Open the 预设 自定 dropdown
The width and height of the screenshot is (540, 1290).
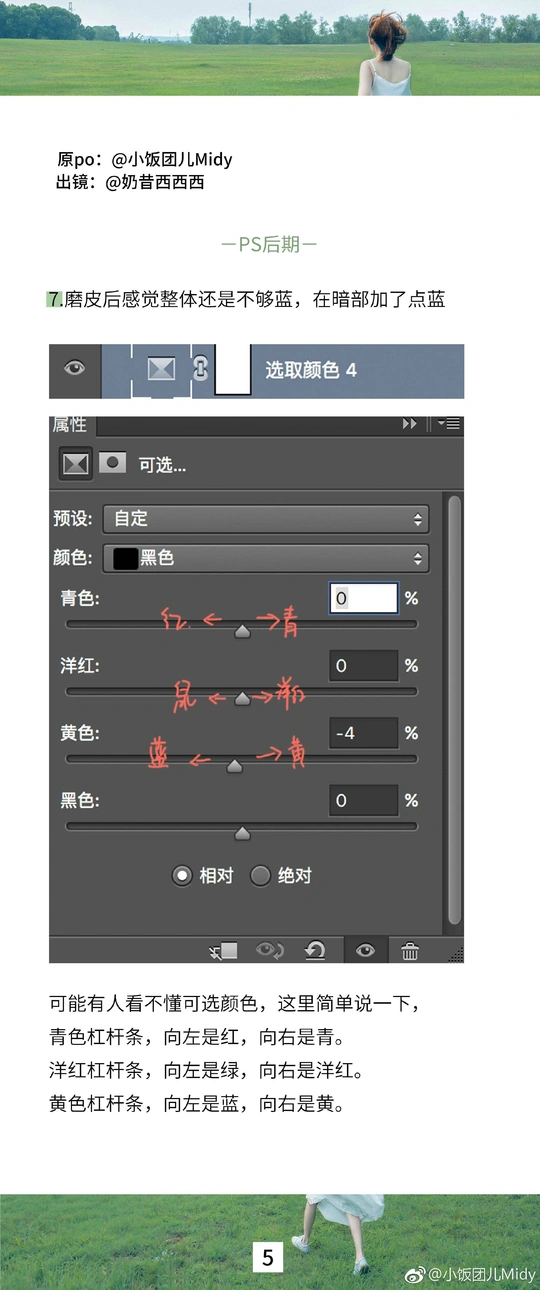266,519
